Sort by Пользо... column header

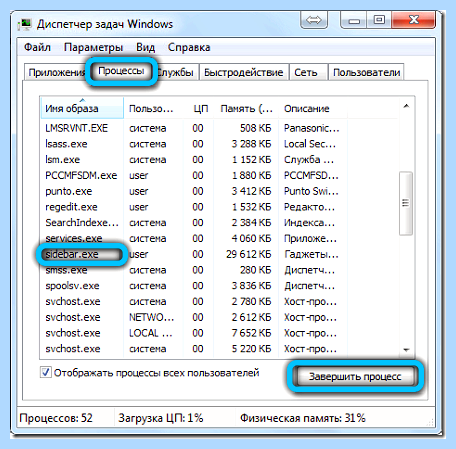153,108
